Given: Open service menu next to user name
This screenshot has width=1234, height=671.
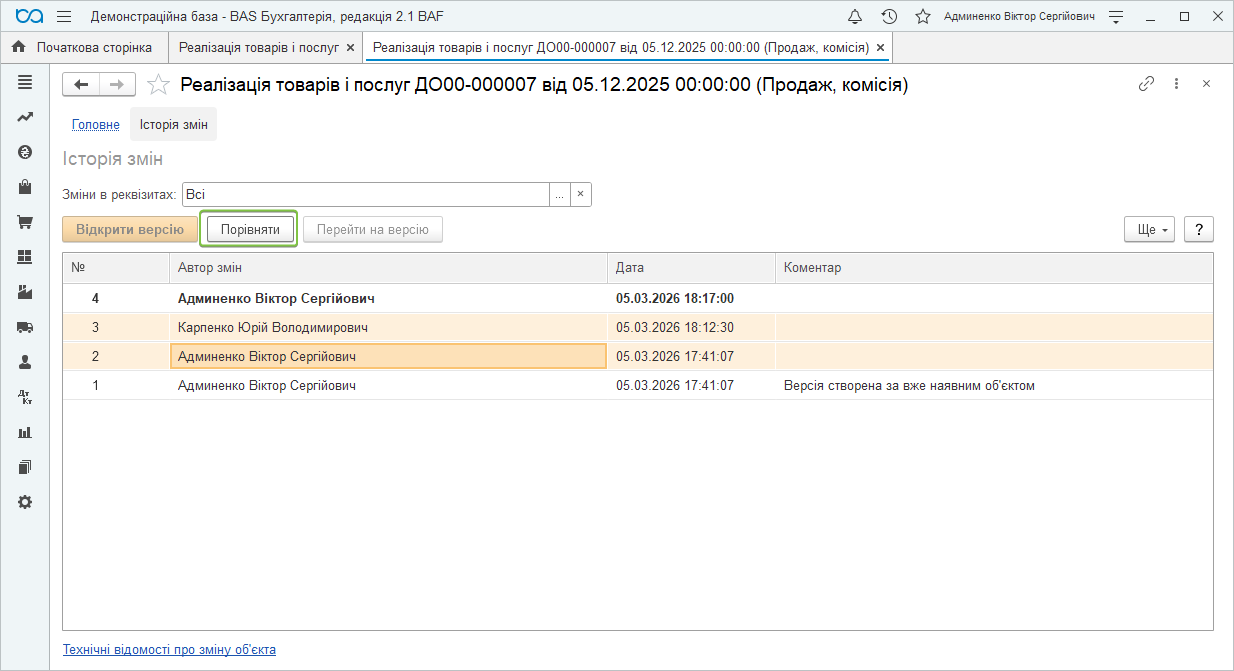Looking at the screenshot, I should pyautogui.click(x=1116, y=16).
